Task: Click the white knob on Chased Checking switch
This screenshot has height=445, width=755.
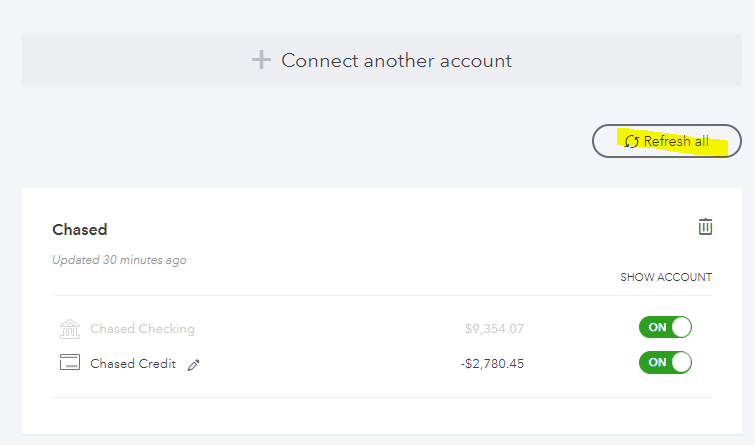Action: coord(680,328)
